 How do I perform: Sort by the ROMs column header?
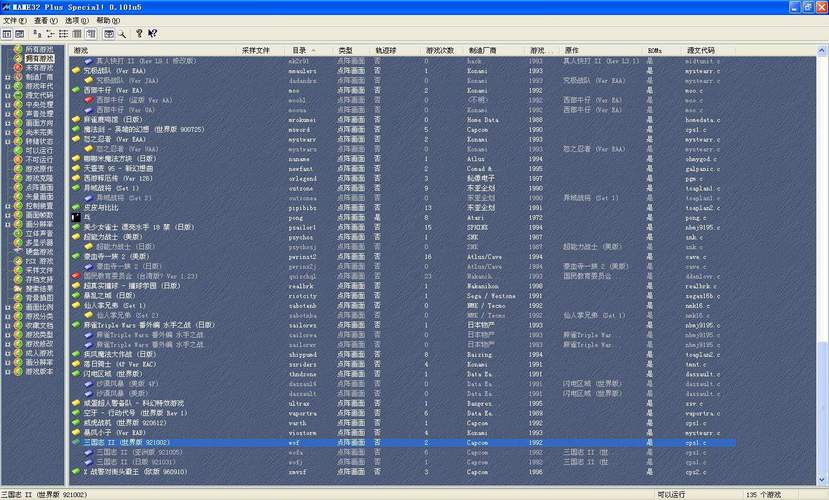click(x=662, y=50)
